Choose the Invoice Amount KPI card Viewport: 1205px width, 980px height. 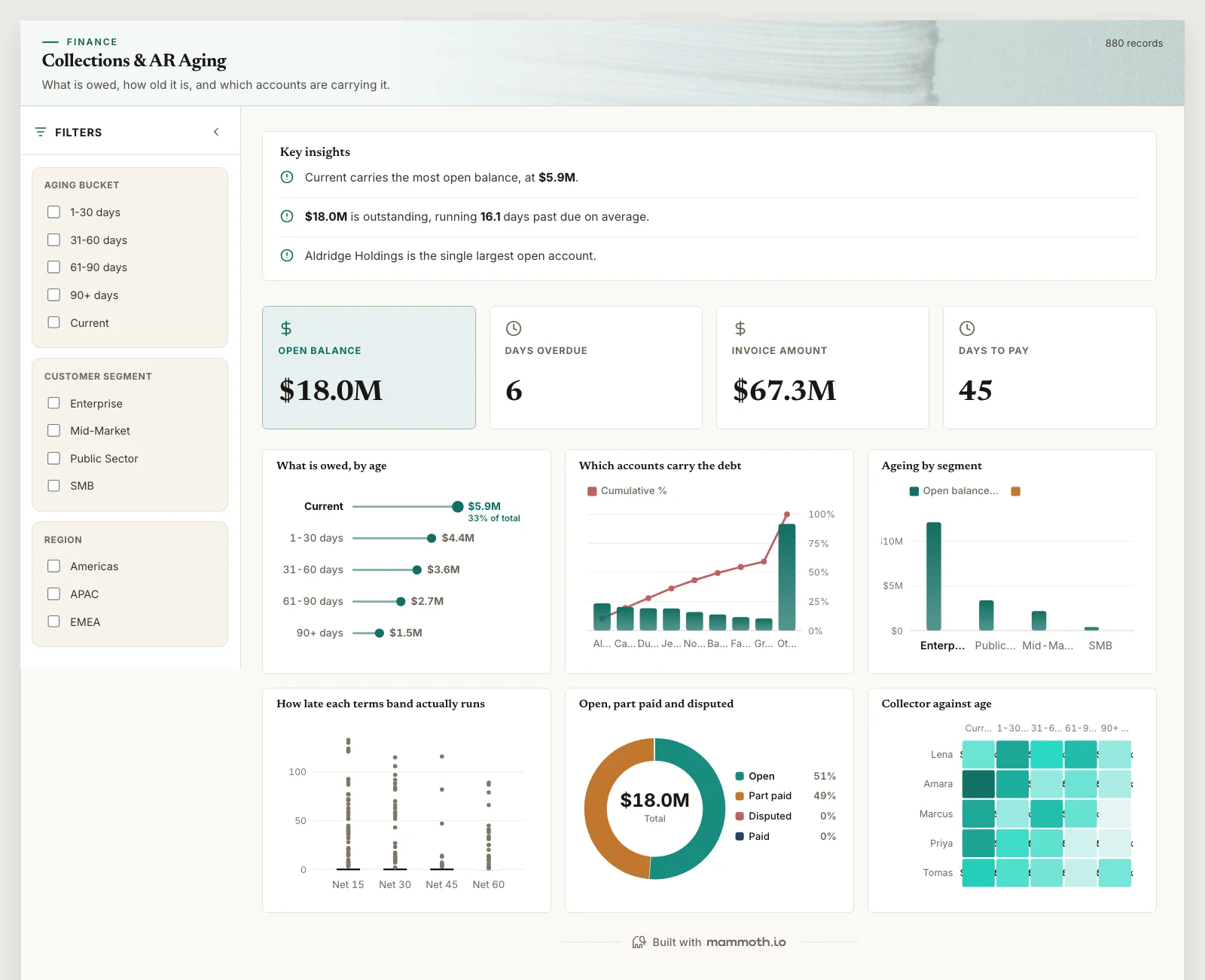coord(822,368)
